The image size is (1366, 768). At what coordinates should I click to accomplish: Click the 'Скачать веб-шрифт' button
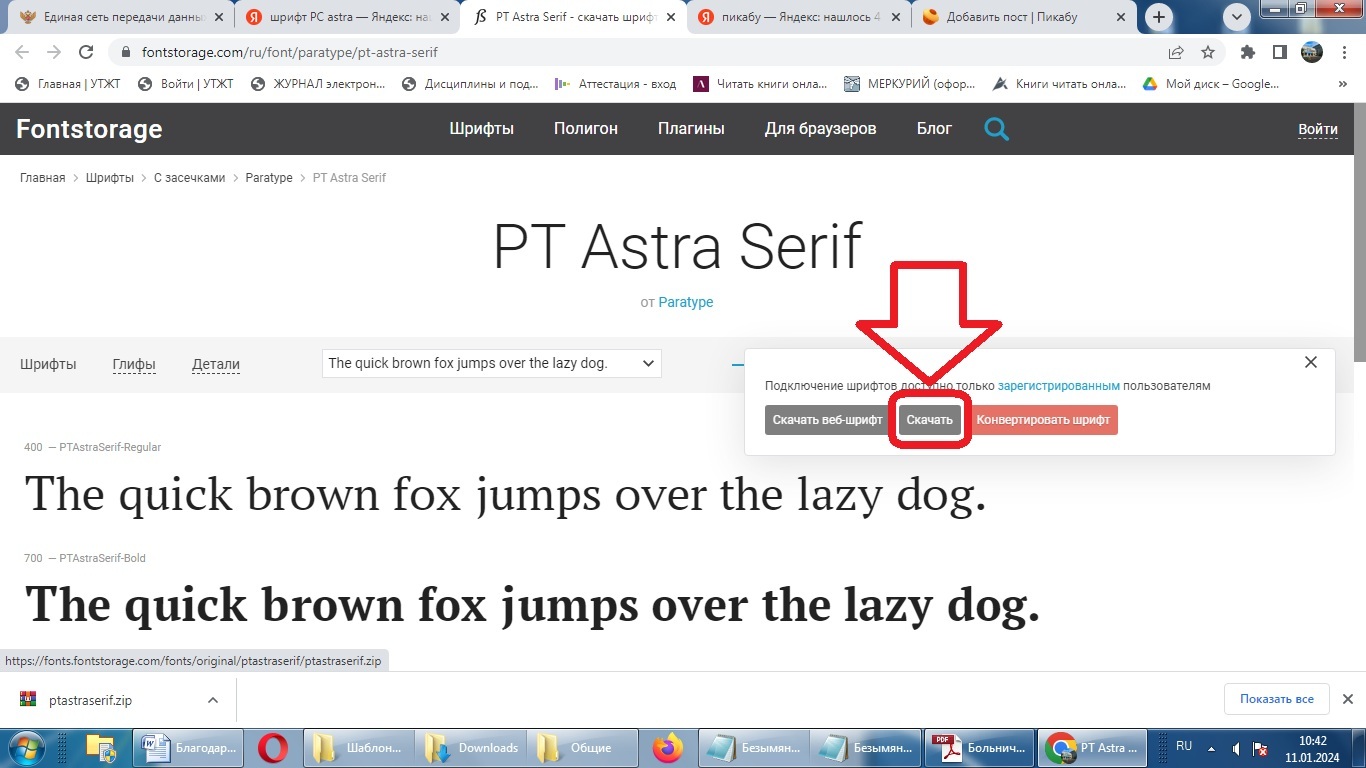pyautogui.click(x=827, y=420)
